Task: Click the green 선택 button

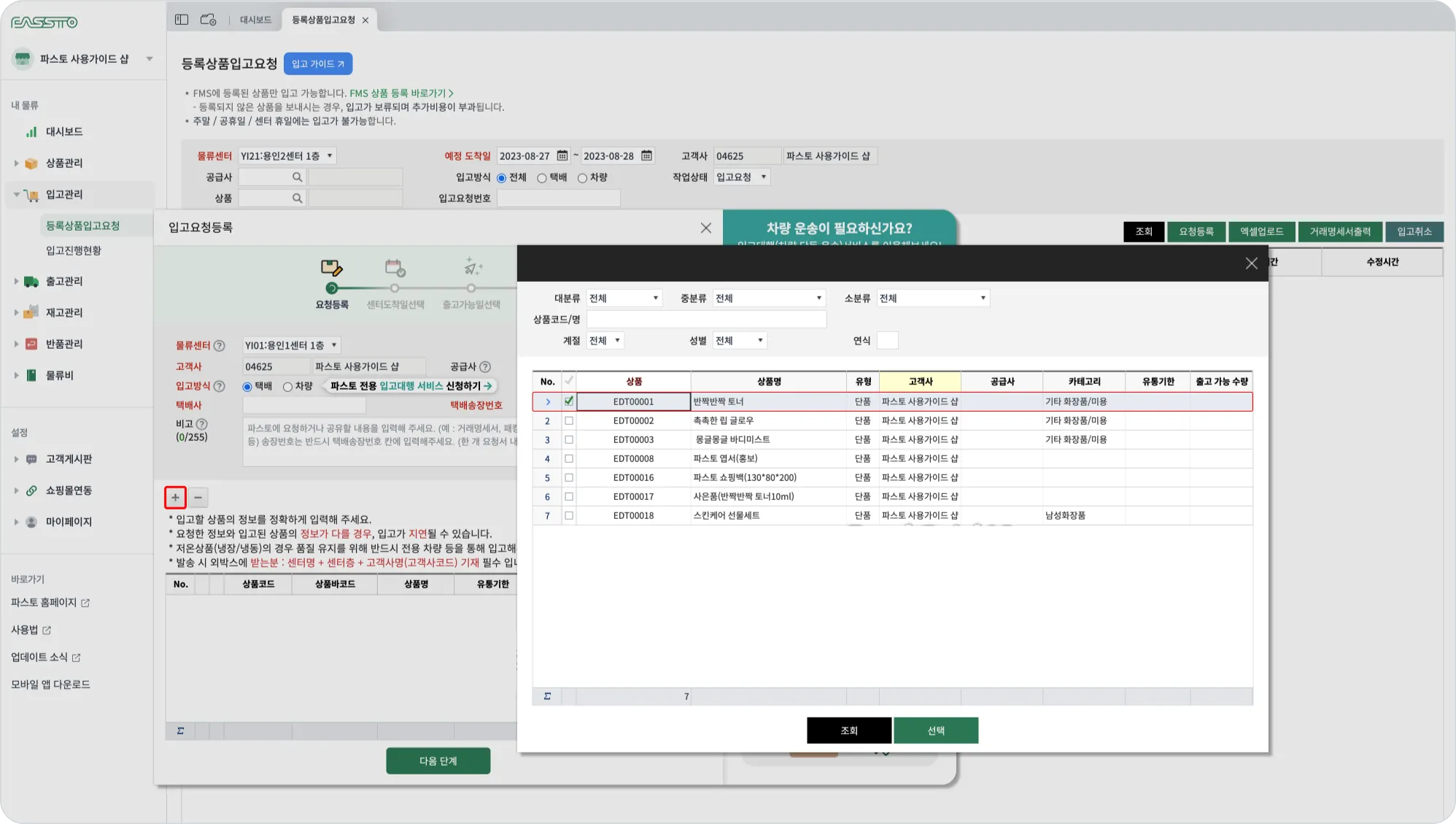Action: (x=936, y=731)
